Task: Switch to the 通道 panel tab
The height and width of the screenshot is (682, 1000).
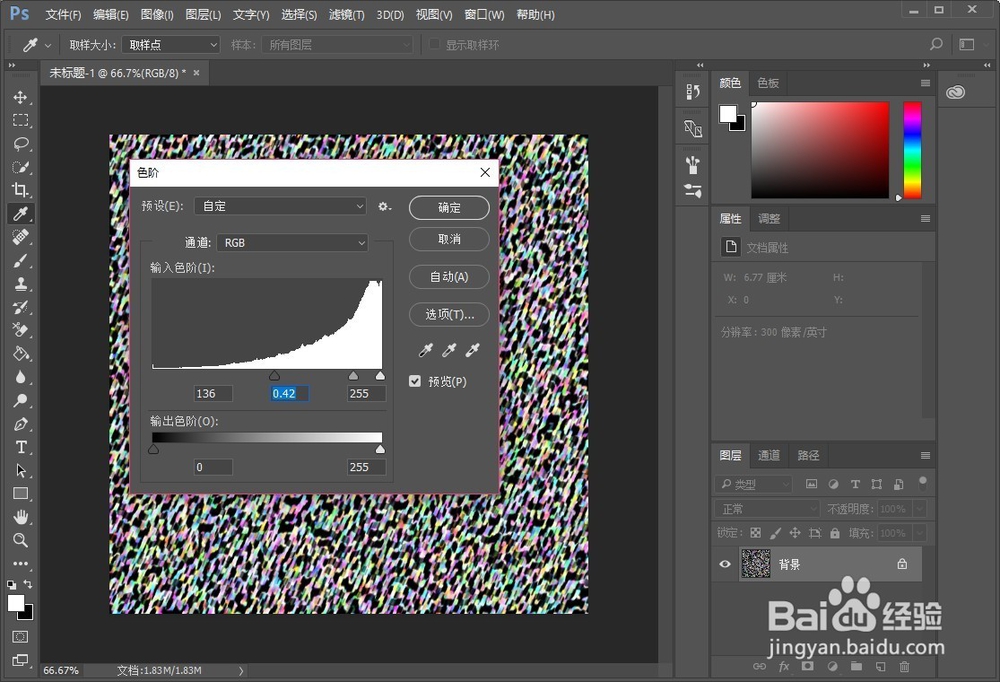Action: click(768, 456)
